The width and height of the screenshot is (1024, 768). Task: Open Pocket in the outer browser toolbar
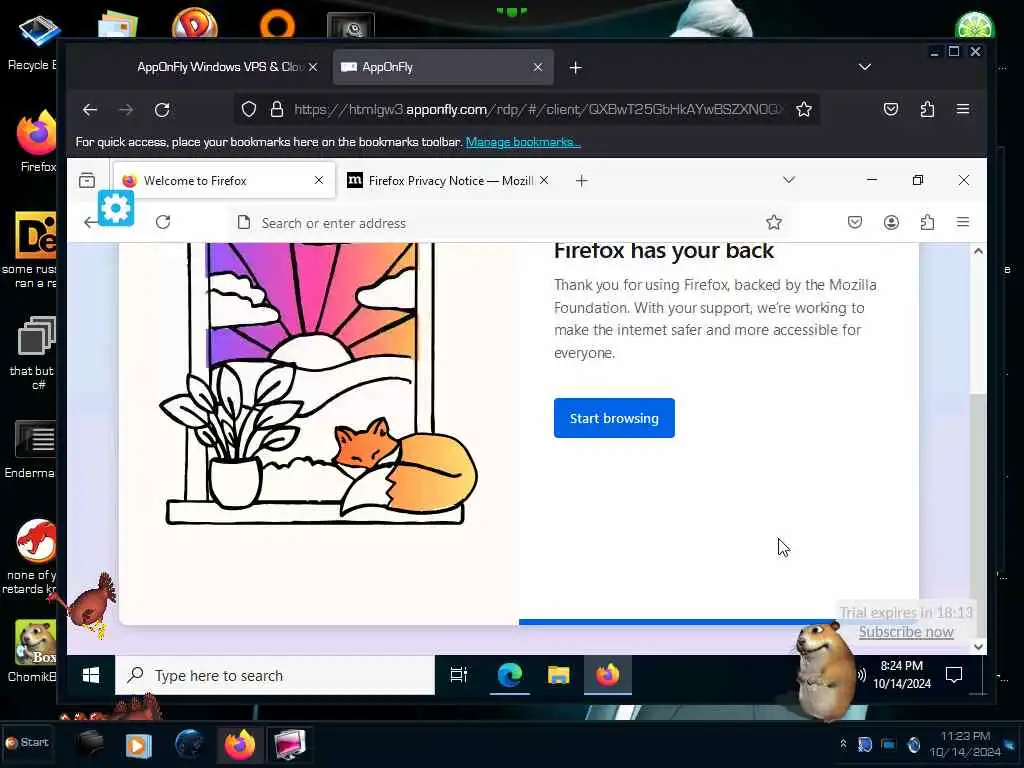click(x=891, y=109)
